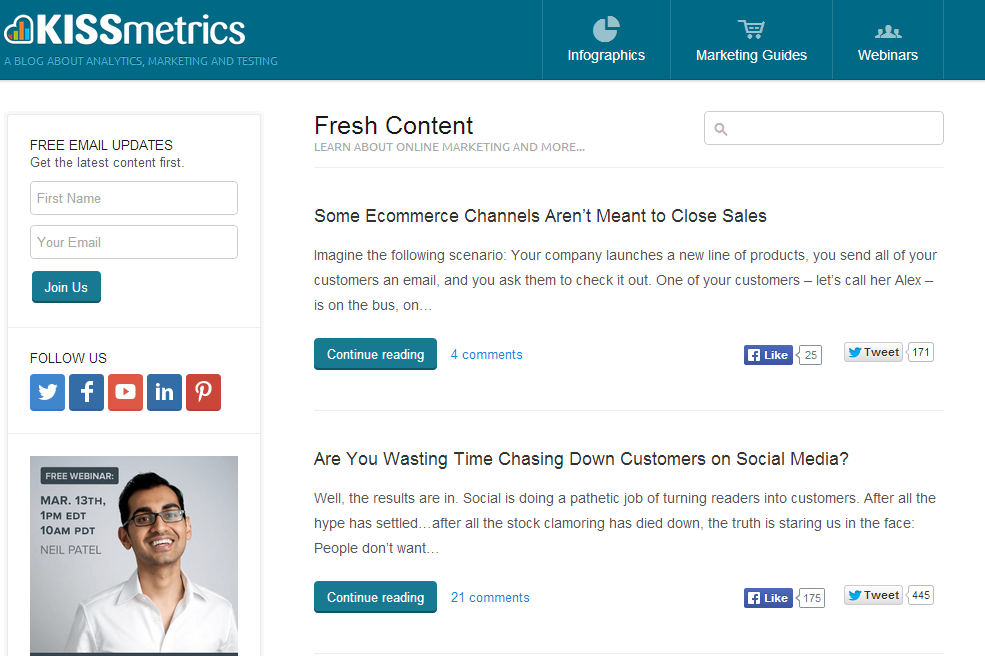This screenshot has height=656, width=985.
Task: Click the First Name input field
Action: pos(134,198)
